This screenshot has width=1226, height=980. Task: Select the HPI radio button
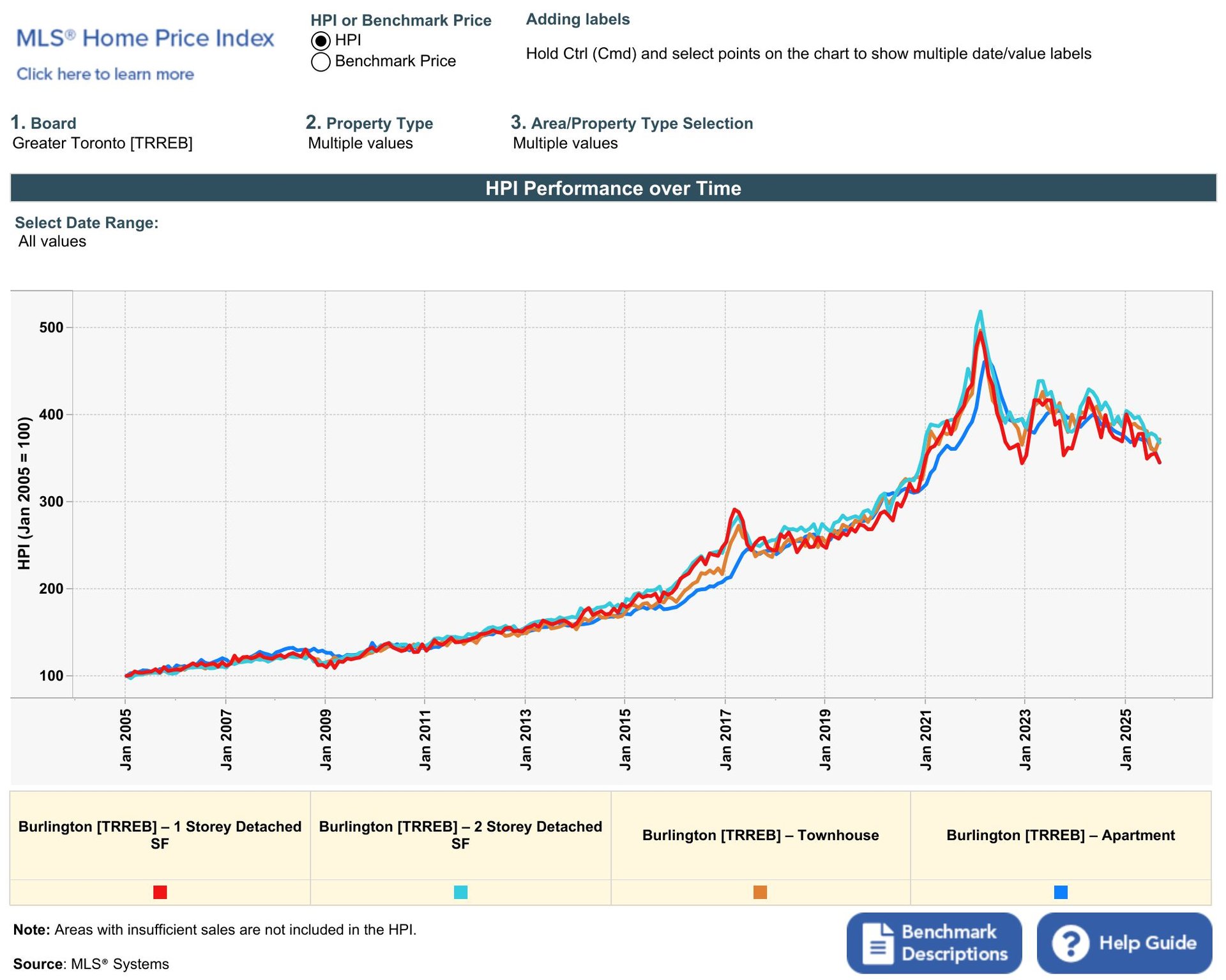(x=321, y=41)
